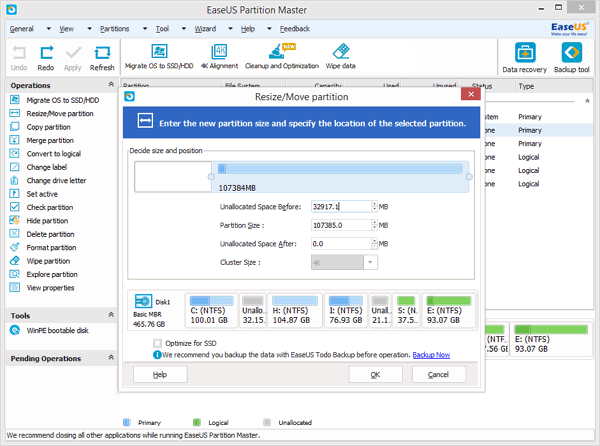Collapse the Tools panel
This screenshot has height=446, width=600.
[x=111, y=315]
